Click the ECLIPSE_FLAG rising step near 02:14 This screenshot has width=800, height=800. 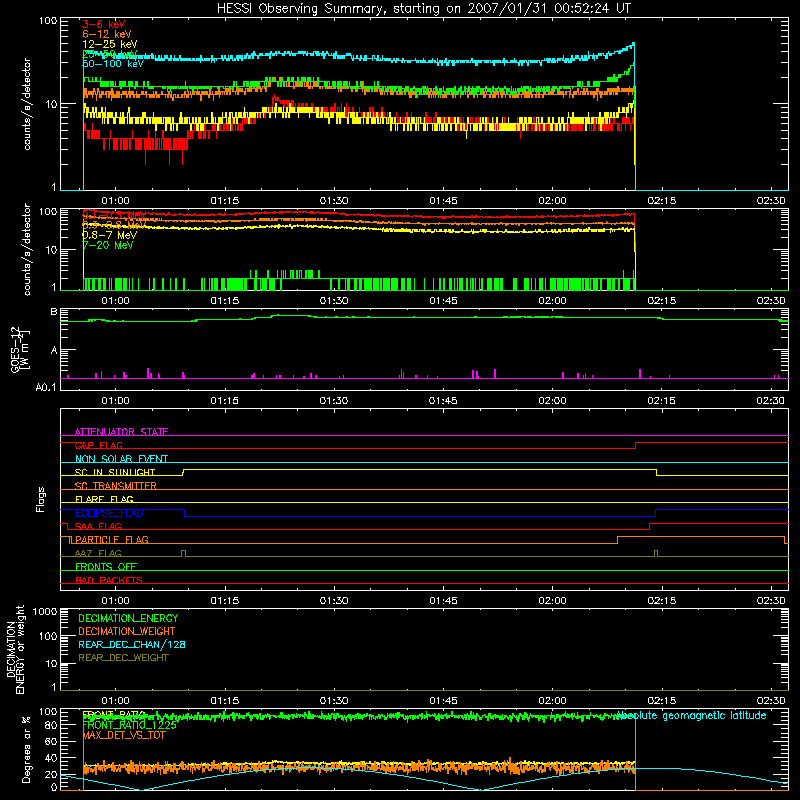coord(656,513)
